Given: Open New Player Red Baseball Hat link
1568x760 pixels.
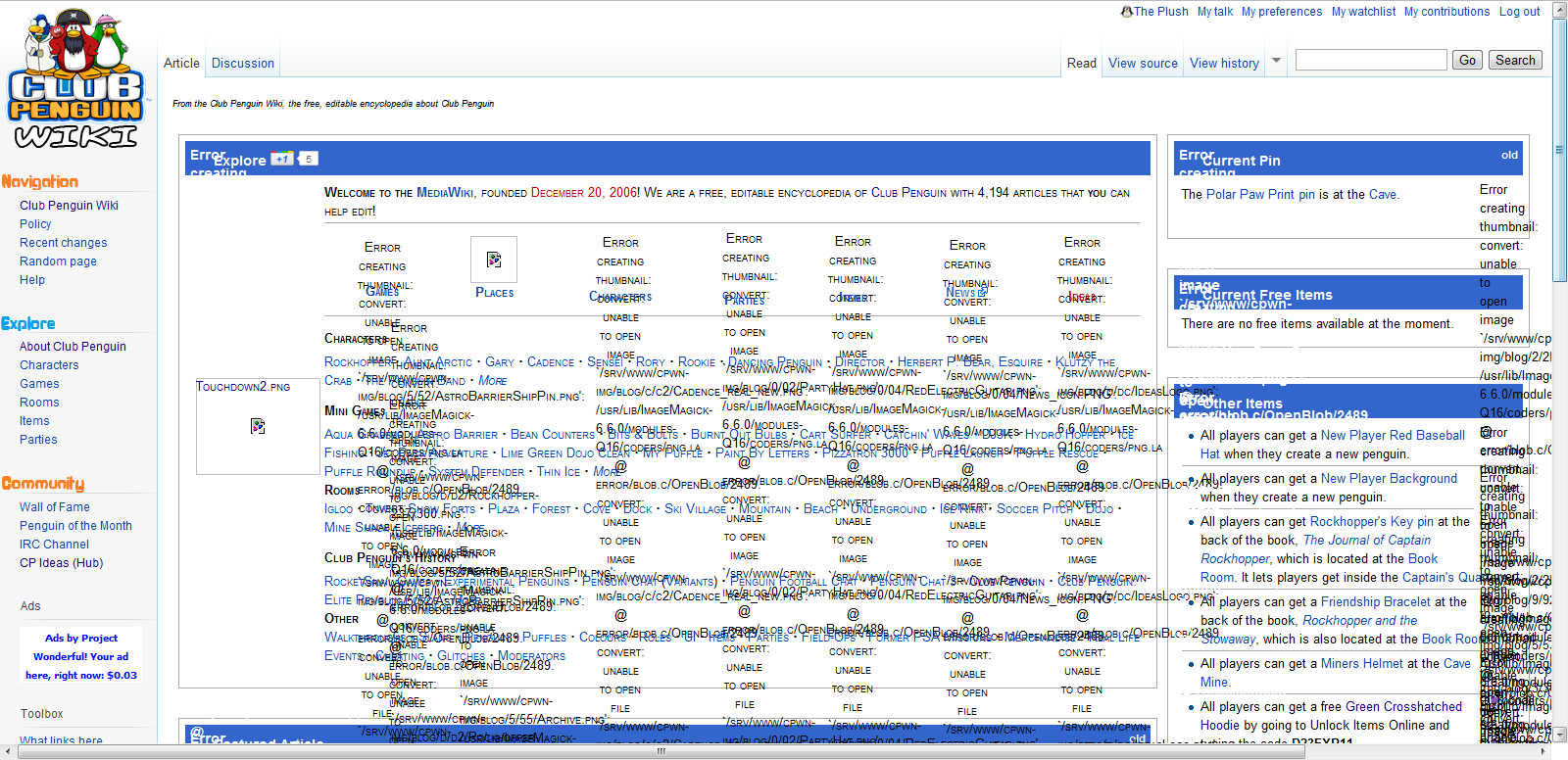Looking at the screenshot, I should click(x=1333, y=445).
